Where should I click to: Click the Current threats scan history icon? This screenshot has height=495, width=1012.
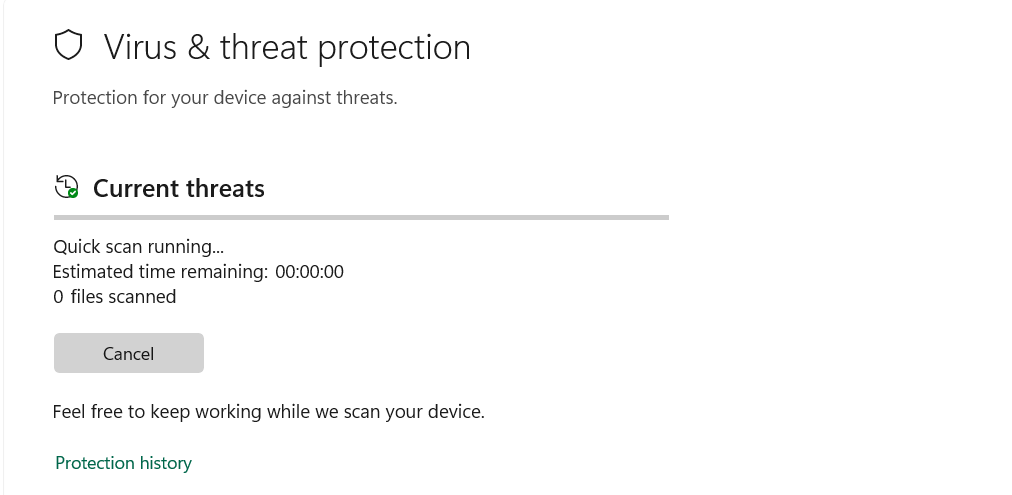(66, 187)
